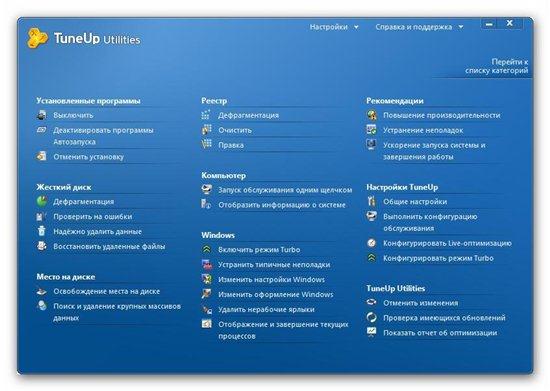Launch Проверить на ошибки
This screenshot has width=550, height=391.
tap(93, 217)
